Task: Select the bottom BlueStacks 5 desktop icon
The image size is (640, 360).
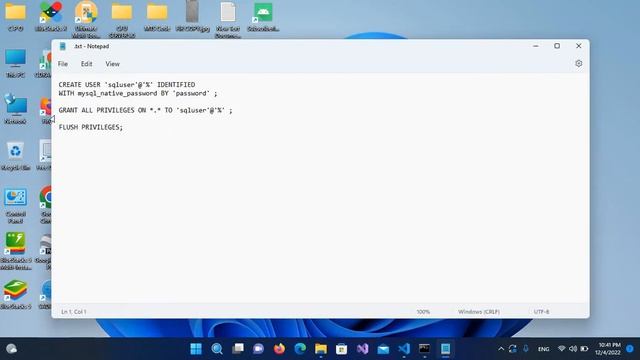Action: point(16,295)
